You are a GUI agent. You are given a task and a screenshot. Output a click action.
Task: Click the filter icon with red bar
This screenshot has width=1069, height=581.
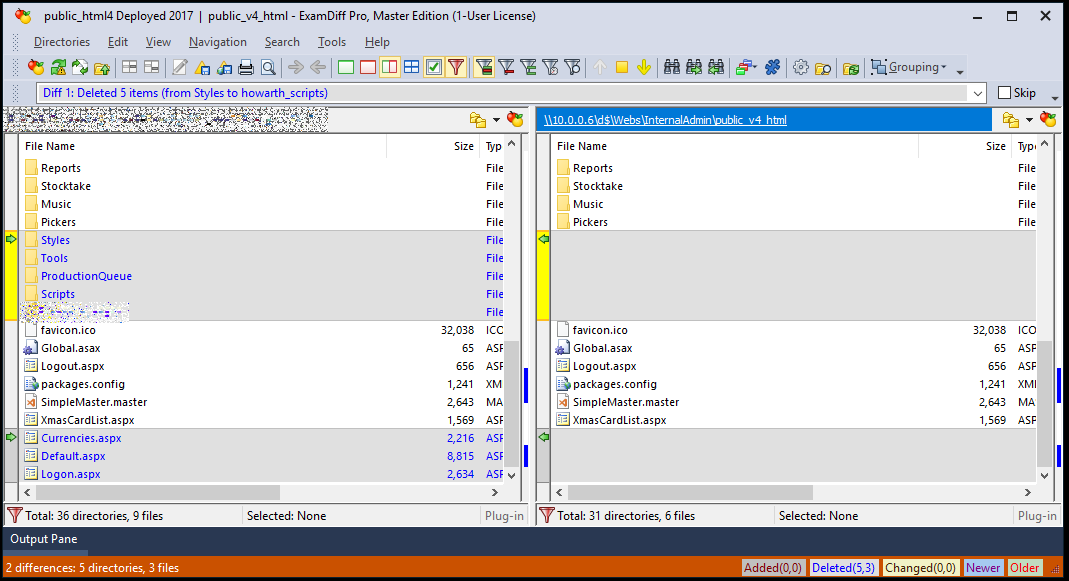click(x=506, y=67)
